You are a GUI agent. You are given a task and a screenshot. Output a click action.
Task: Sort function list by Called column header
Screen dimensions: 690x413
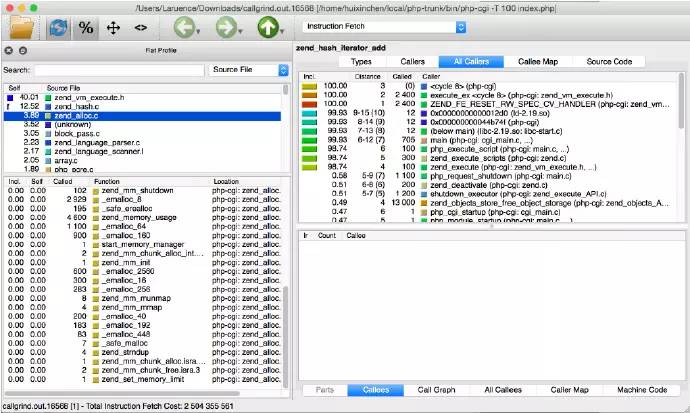coord(62,182)
